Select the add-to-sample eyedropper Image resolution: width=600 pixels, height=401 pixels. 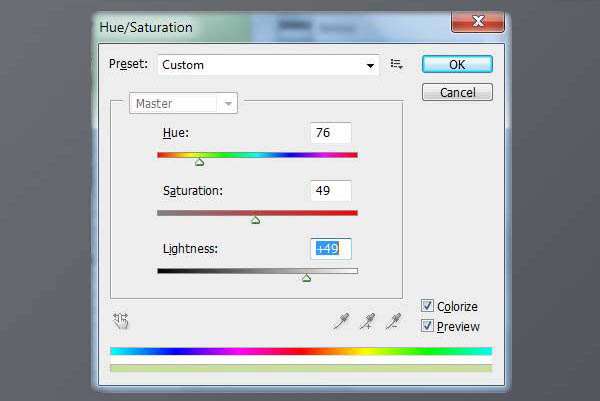tap(368, 321)
